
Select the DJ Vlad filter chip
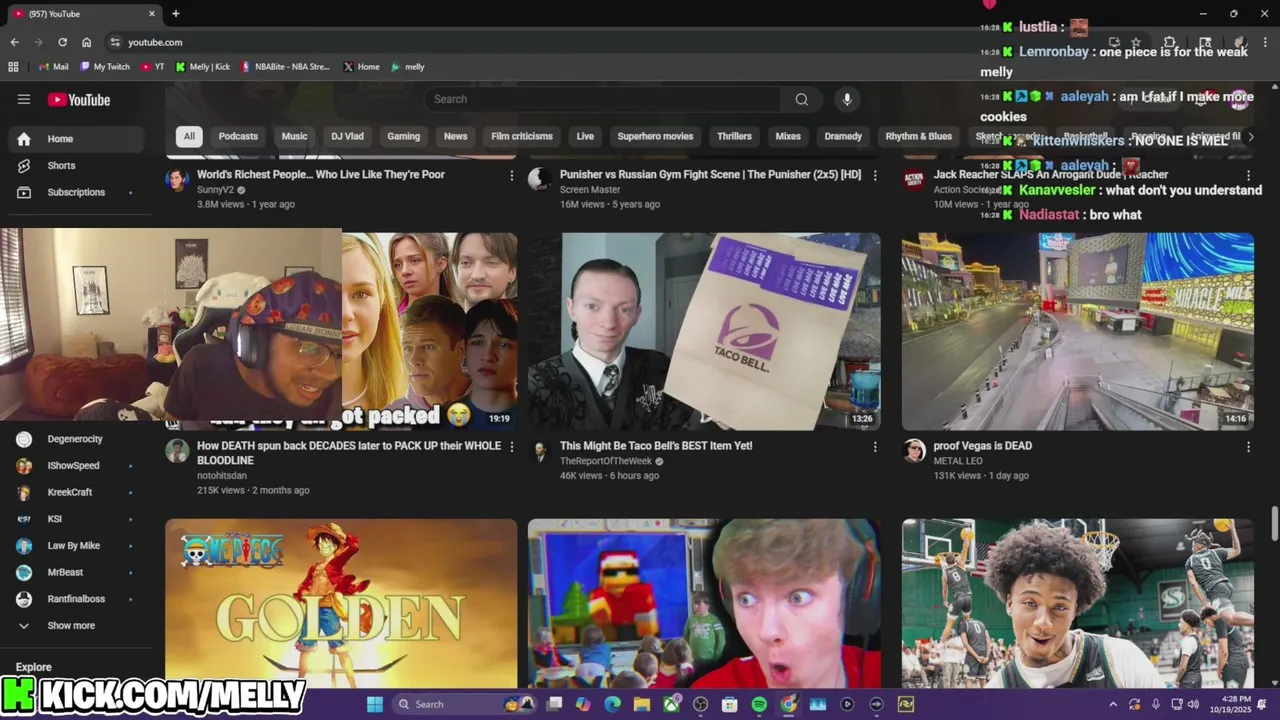tap(348, 136)
